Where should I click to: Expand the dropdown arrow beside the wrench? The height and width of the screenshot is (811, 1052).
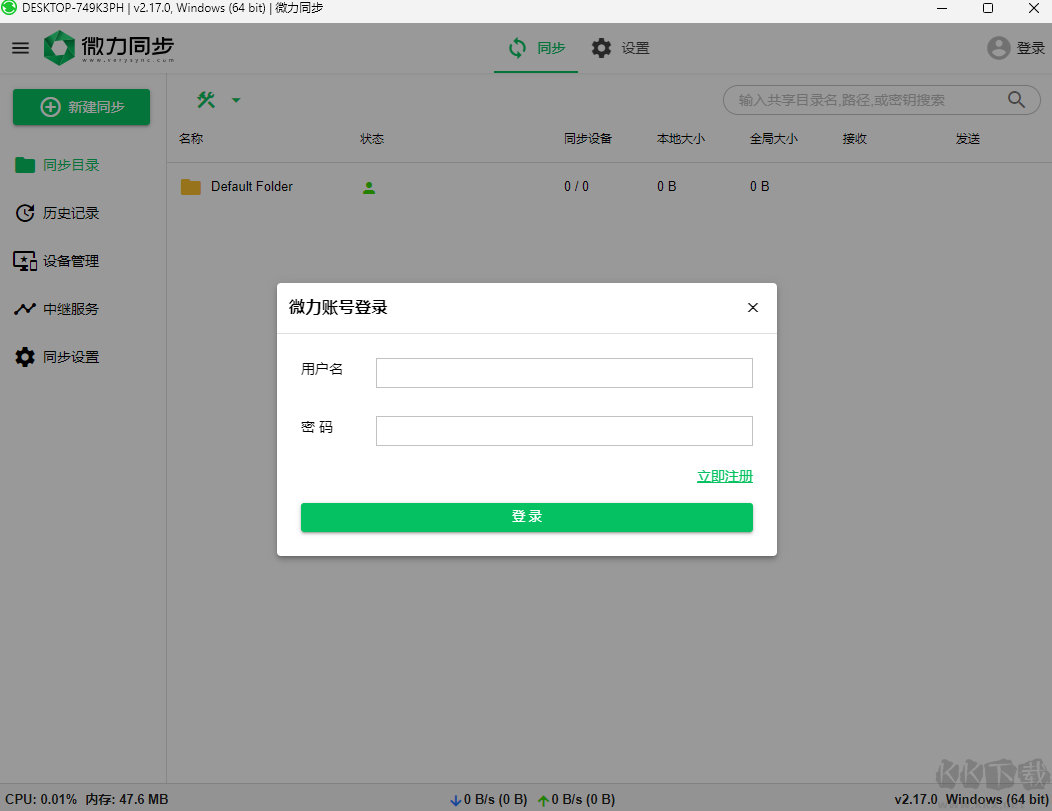click(x=236, y=100)
